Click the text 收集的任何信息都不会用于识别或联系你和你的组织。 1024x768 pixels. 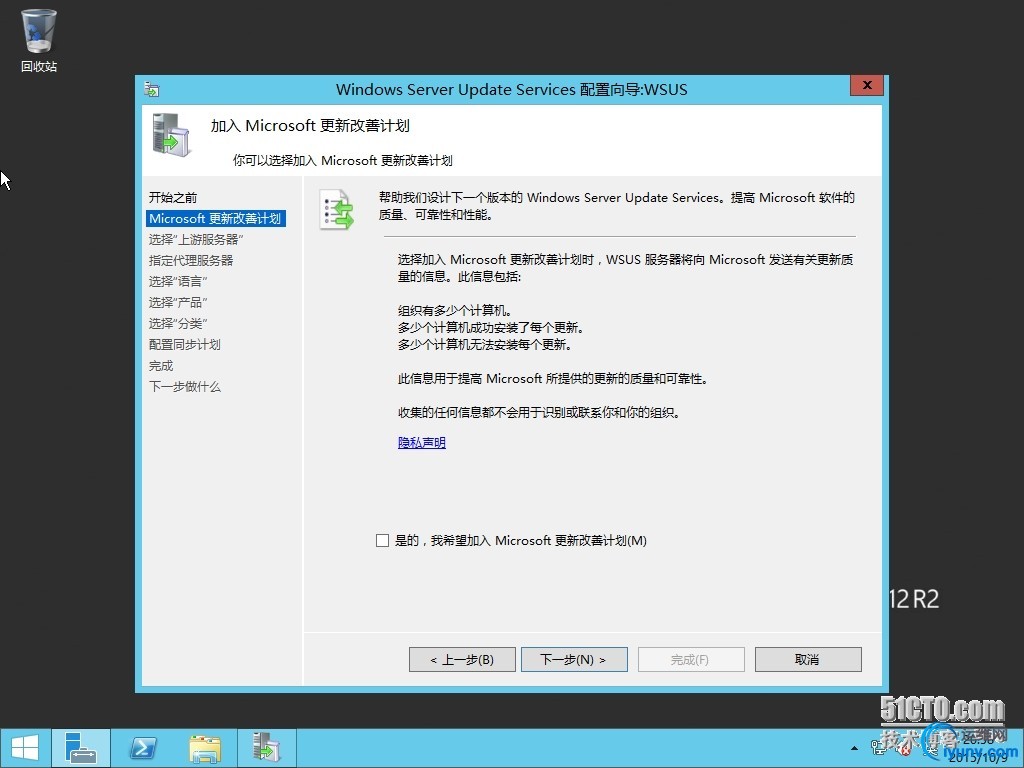click(x=539, y=413)
